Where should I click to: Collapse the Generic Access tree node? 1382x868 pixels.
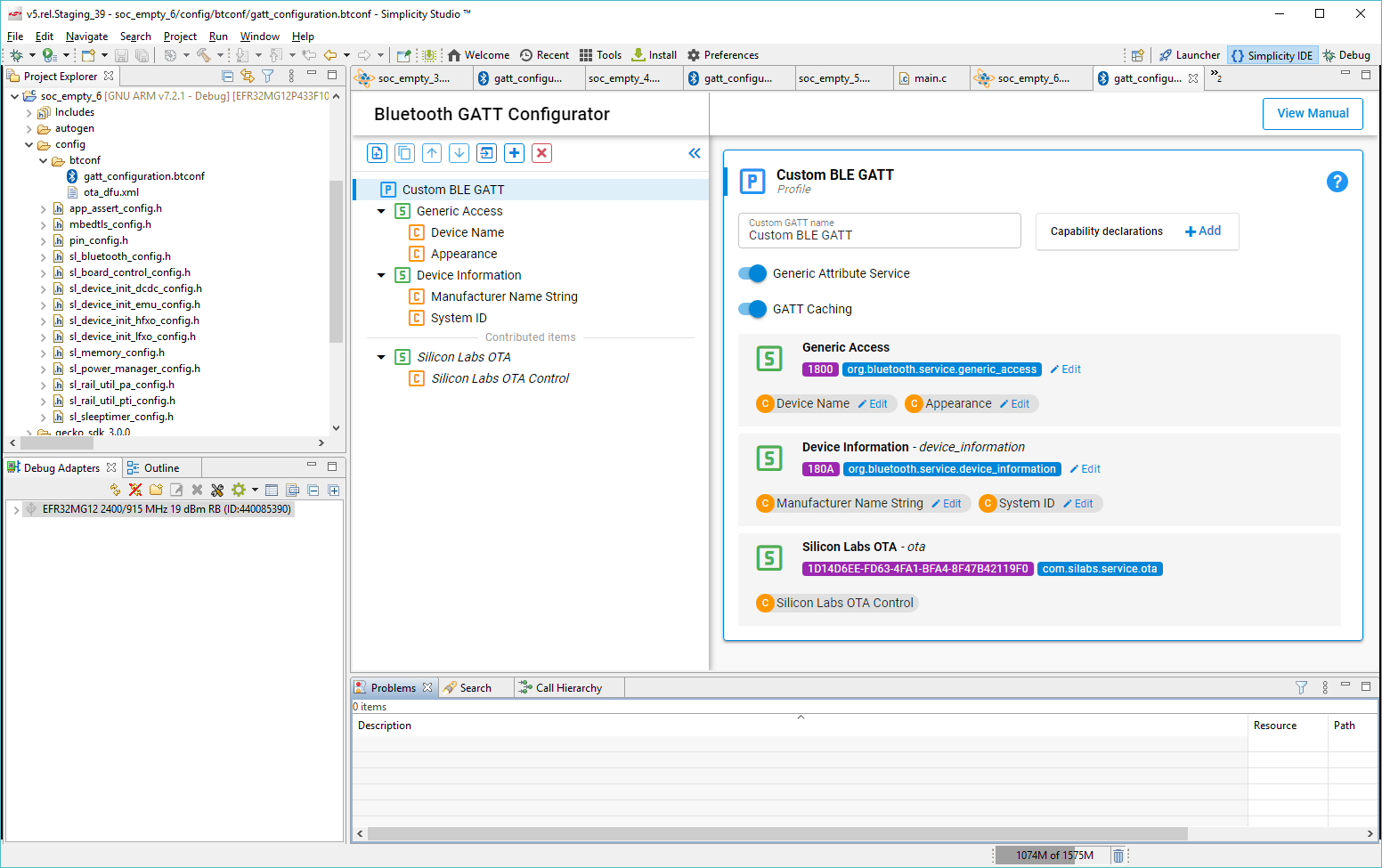[x=382, y=211]
